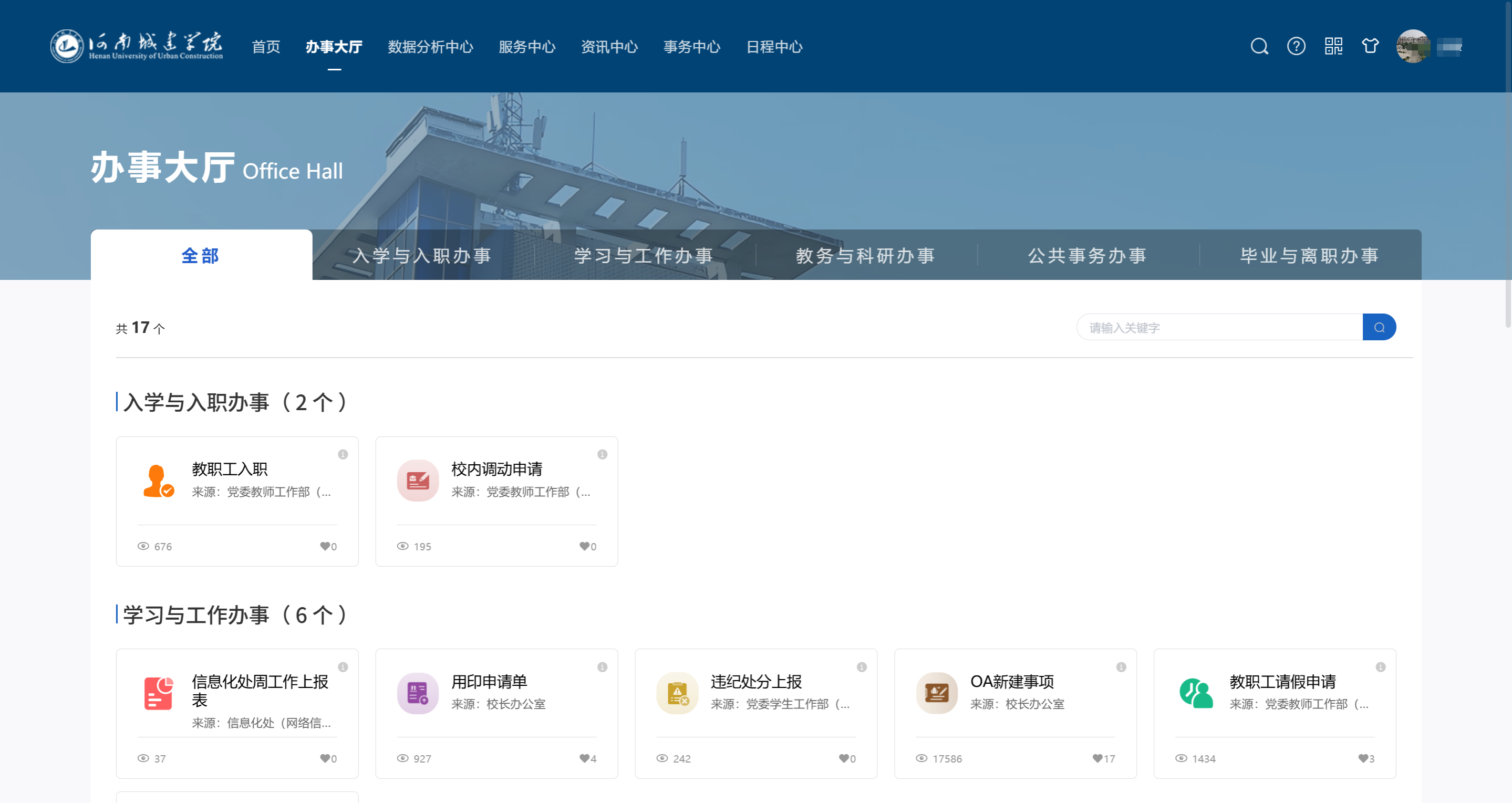Click the eye view count 17586
Viewport: 1512px width, 803px height.
(939, 758)
